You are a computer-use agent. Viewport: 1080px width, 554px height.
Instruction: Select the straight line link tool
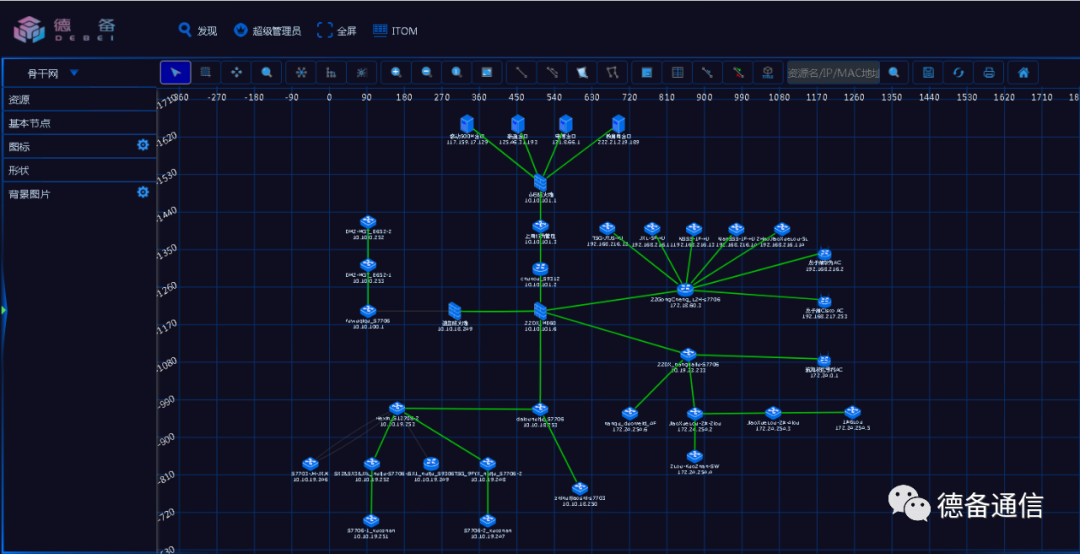coord(521,72)
